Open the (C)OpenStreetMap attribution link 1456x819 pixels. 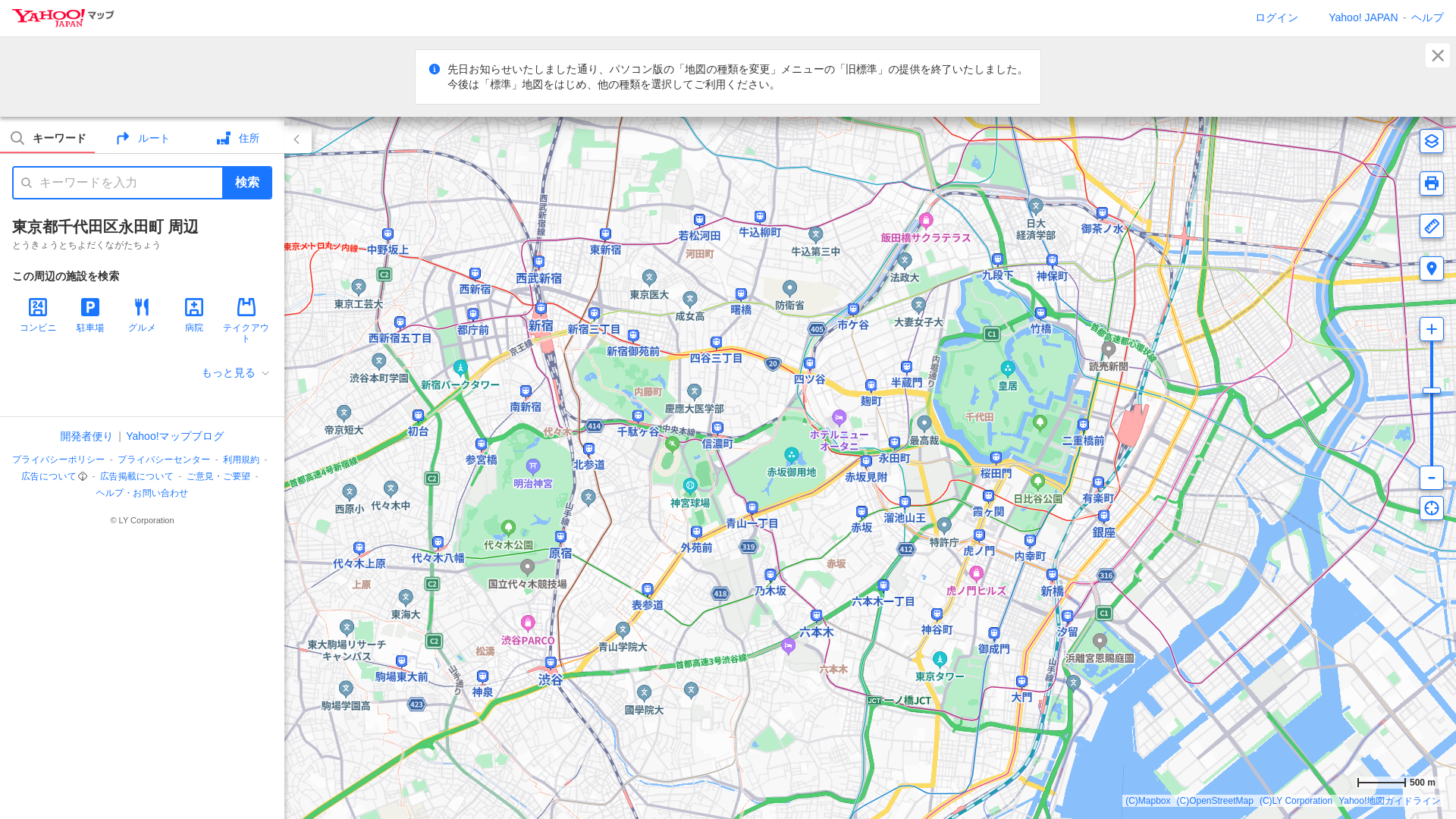click(x=1215, y=801)
